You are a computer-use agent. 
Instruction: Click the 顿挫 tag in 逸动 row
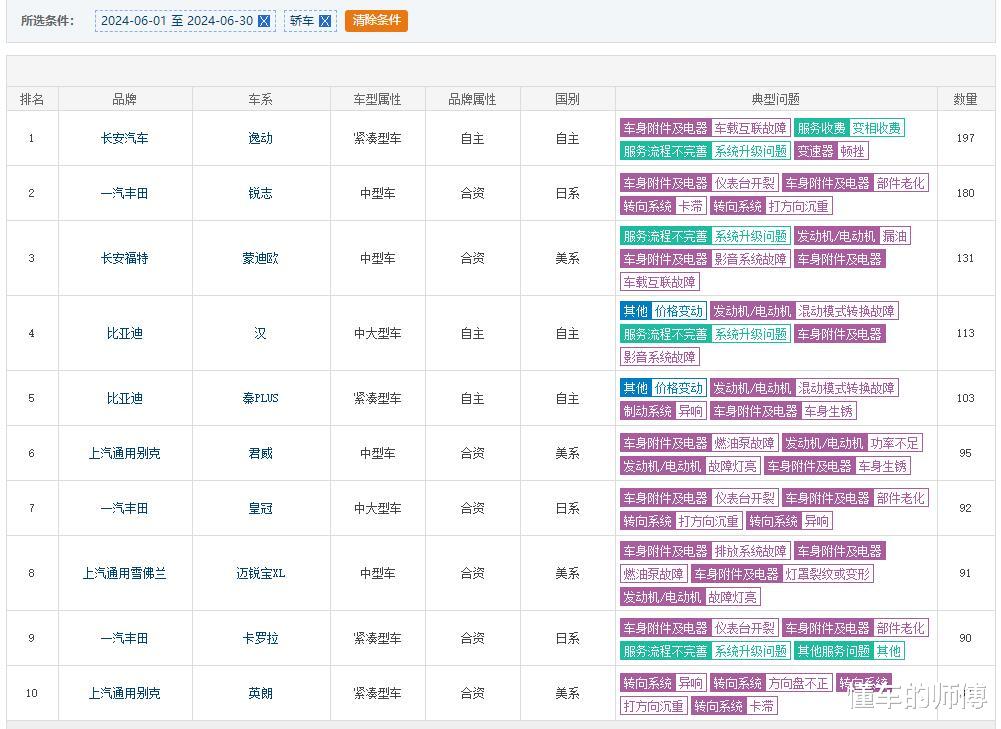[x=852, y=151]
